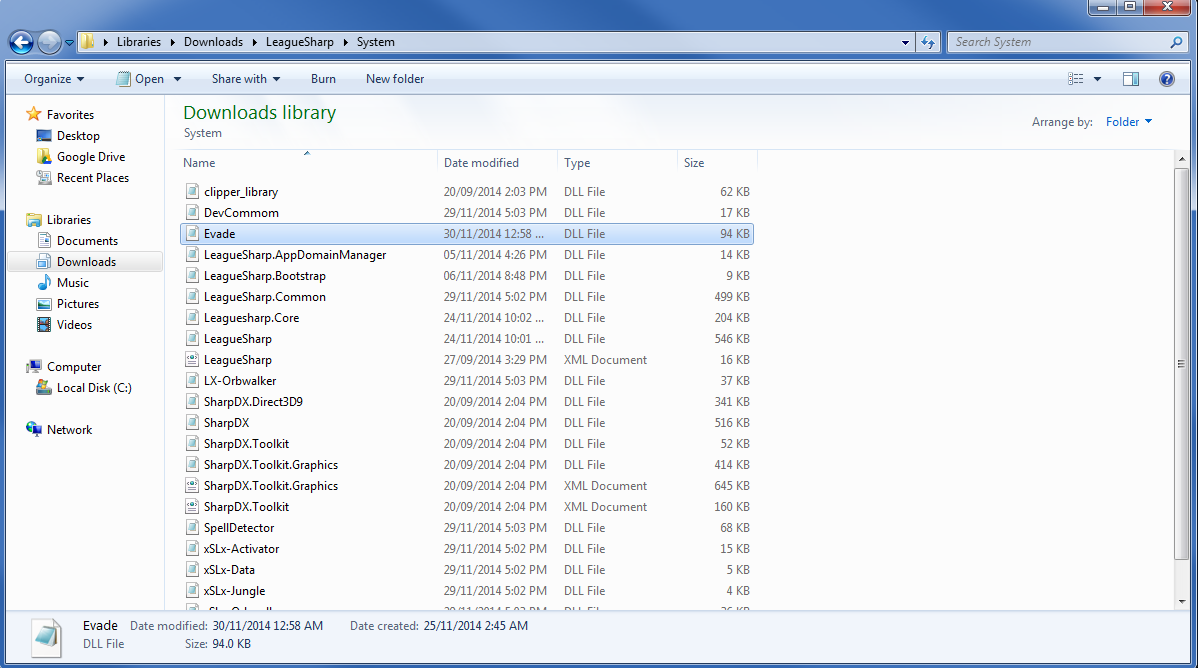Click the Leaguesharp.Core file icon
Screen dimensions: 1198x668
pos(193,317)
